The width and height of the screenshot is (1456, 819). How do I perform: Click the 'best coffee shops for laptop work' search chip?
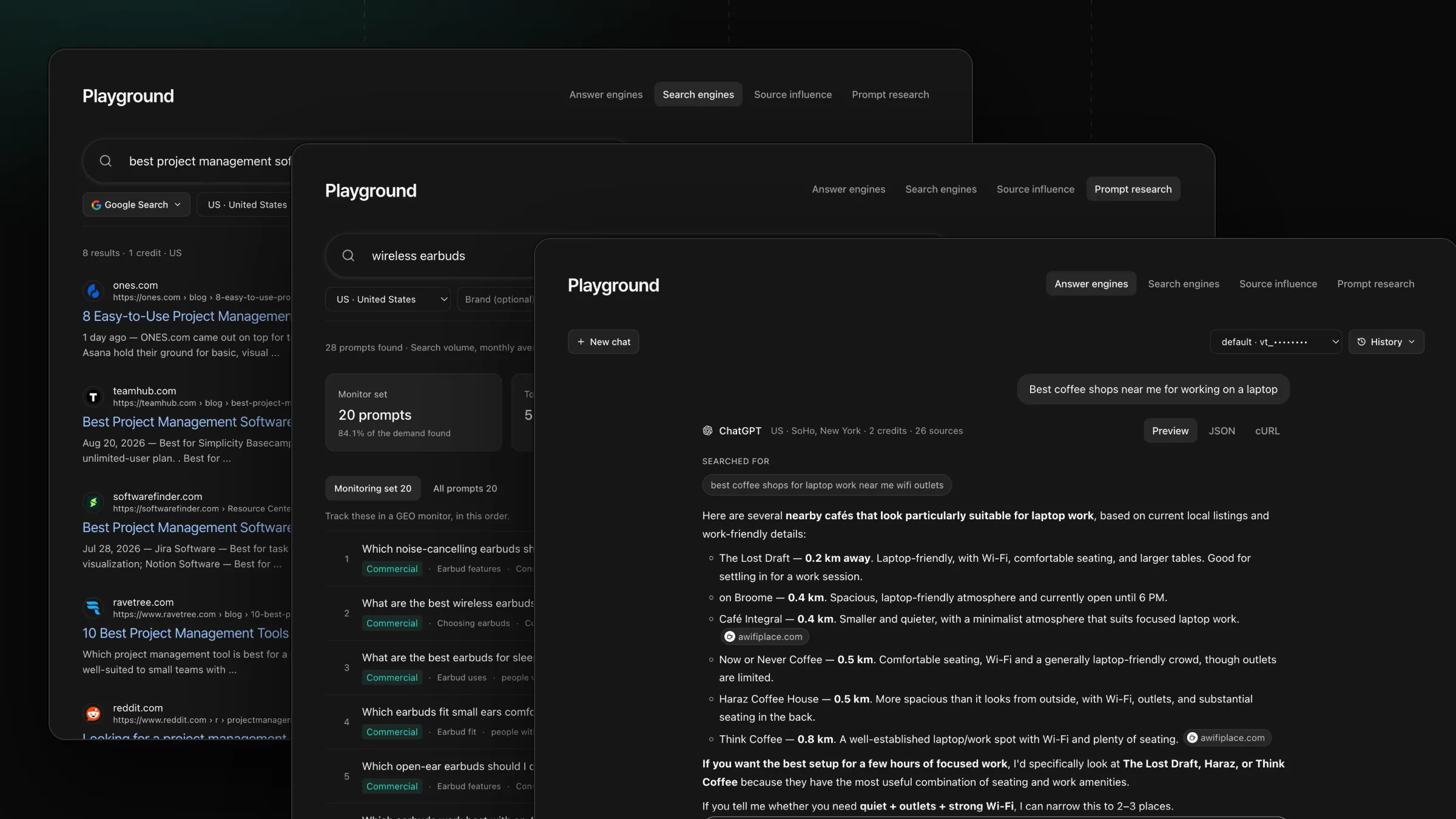(827, 485)
